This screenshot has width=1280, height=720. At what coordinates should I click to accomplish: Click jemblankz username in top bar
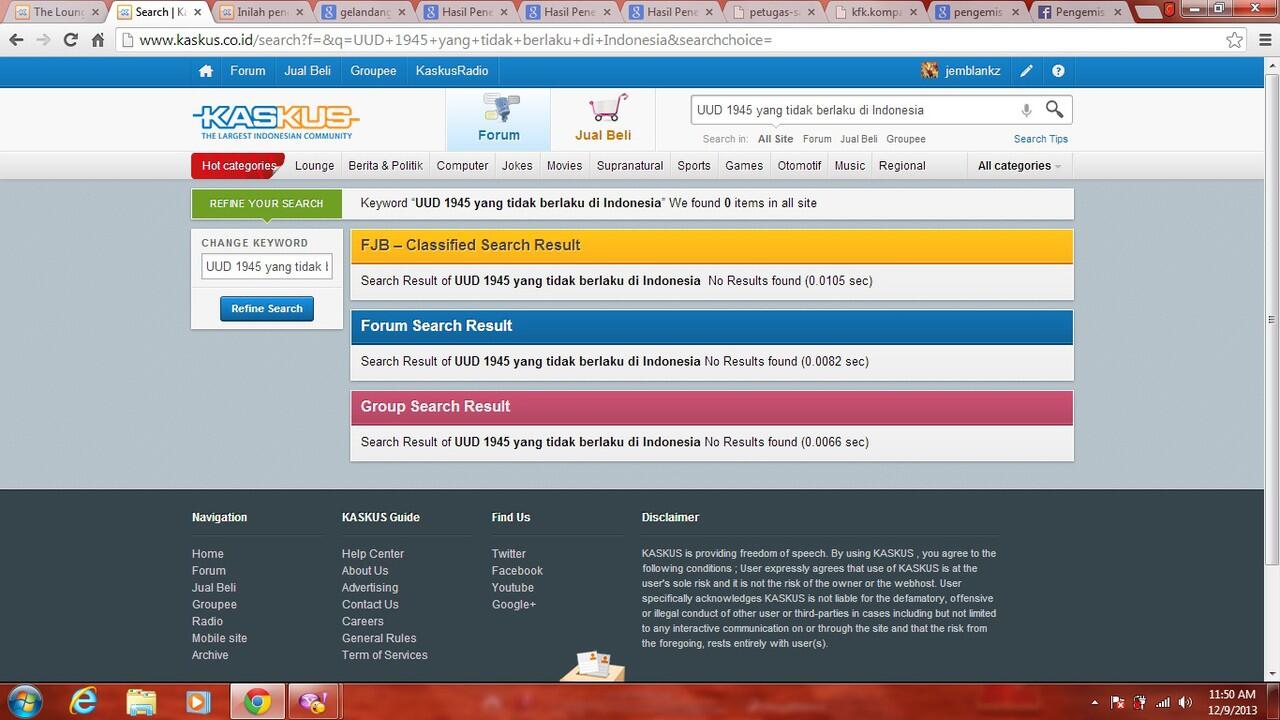(x=973, y=71)
